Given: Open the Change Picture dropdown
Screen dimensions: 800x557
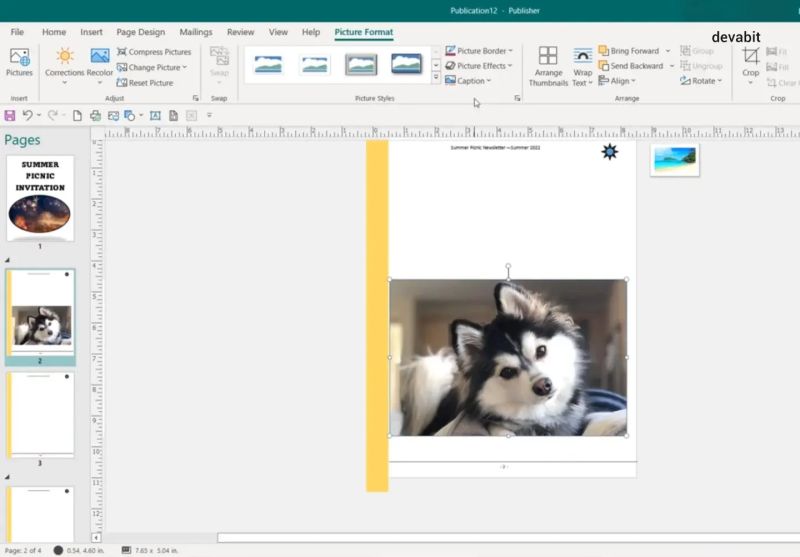Looking at the screenshot, I should click(x=152, y=67).
